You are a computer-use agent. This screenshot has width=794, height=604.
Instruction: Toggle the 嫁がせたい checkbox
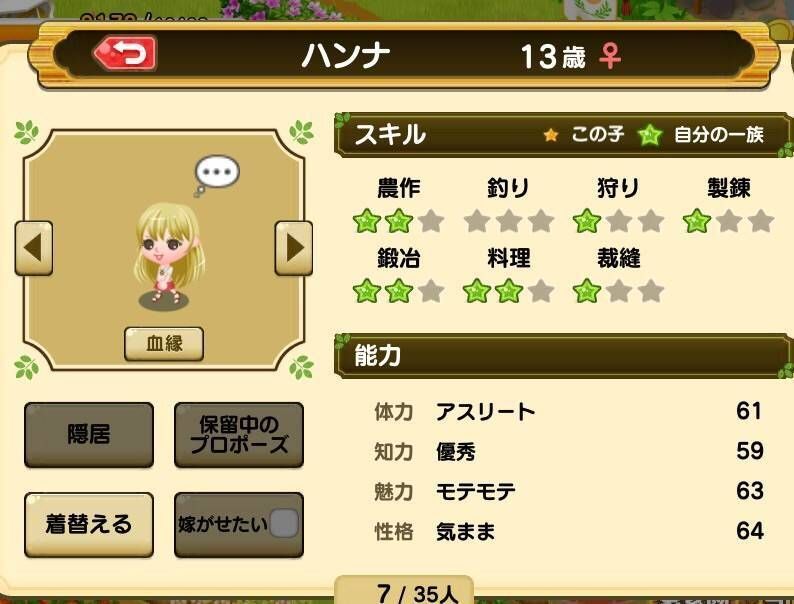coord(284,523)
